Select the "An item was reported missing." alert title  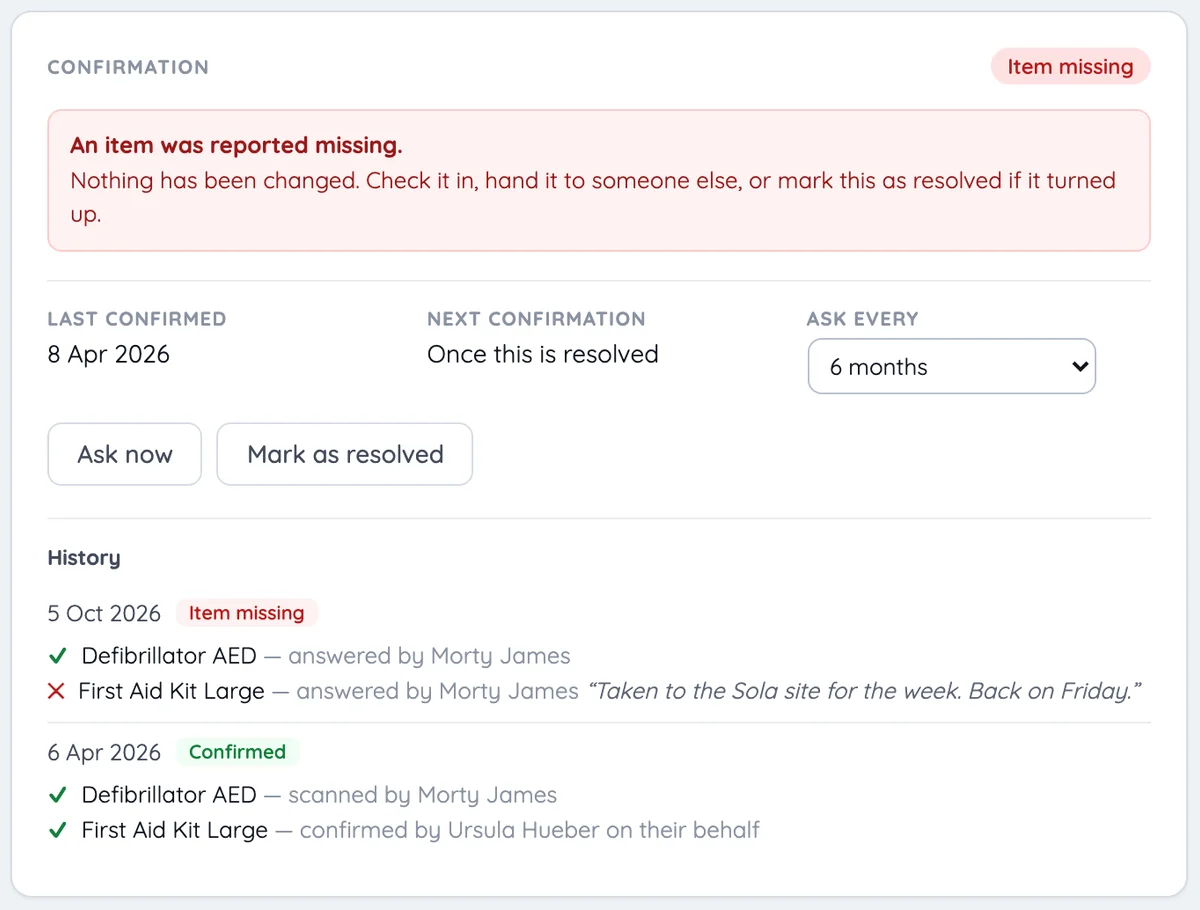tap(236, 145)
